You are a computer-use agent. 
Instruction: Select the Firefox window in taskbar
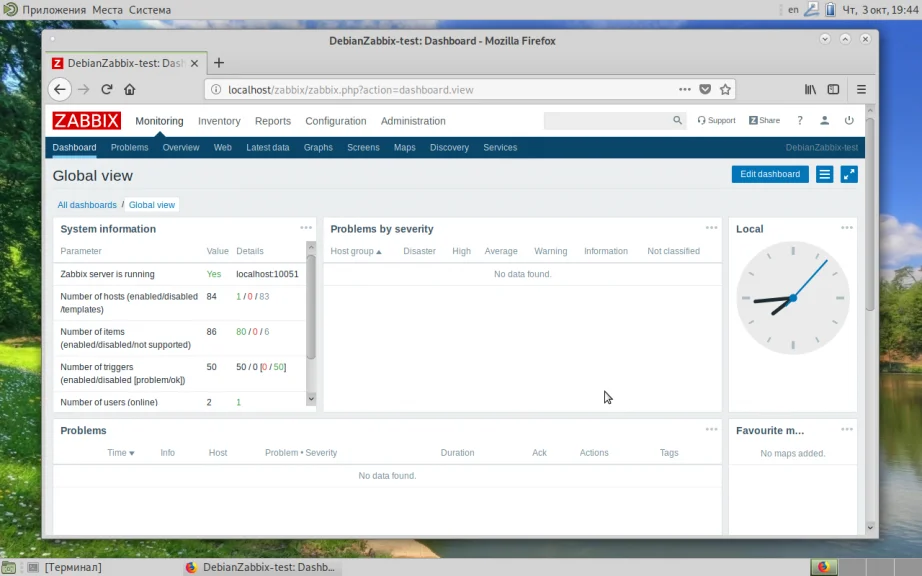coord(260,567)
